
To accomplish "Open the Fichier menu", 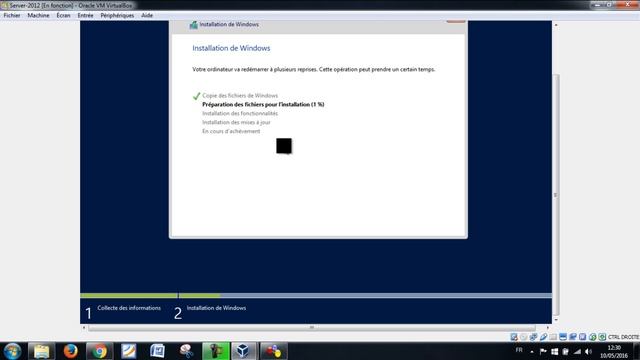I will [11, 15].
